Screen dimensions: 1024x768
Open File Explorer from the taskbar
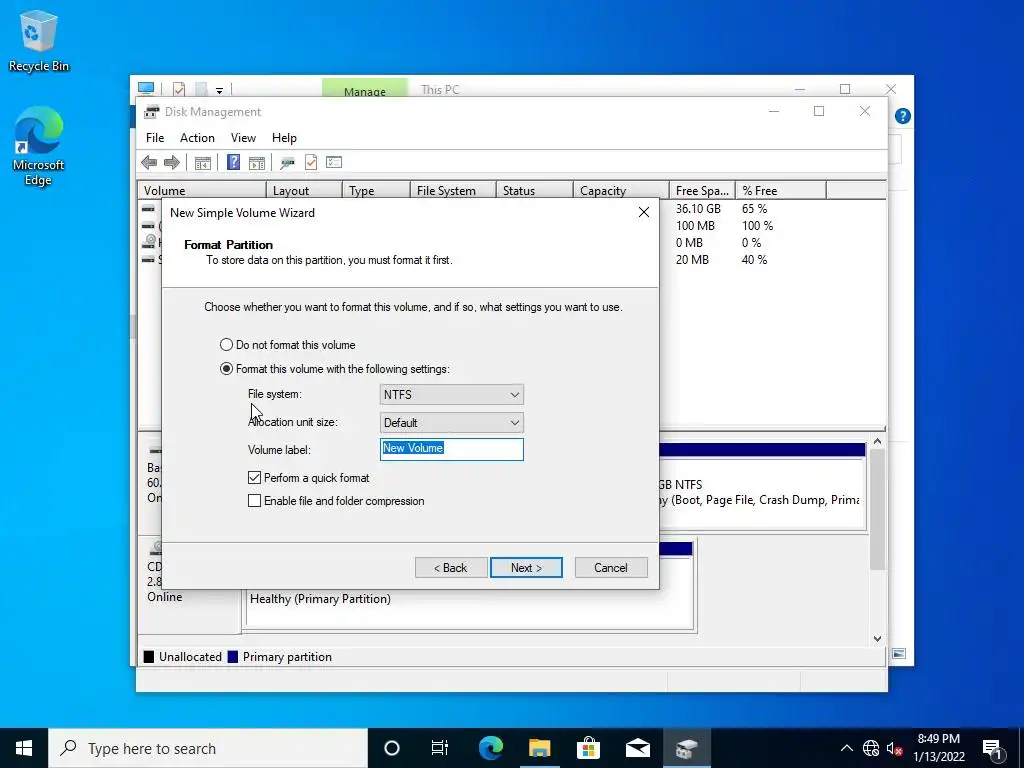coord(539,748)
